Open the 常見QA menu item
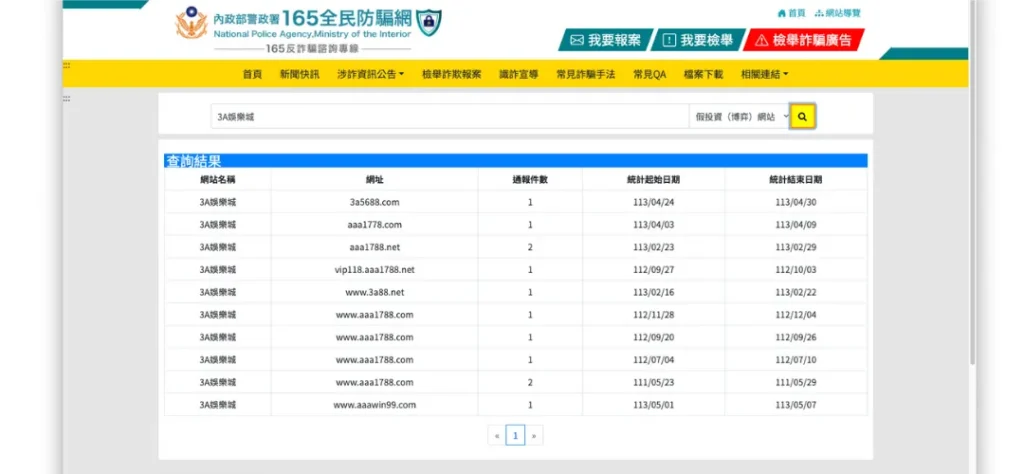1024x474 pixels. pyautogui.click(x=649, y=74)
